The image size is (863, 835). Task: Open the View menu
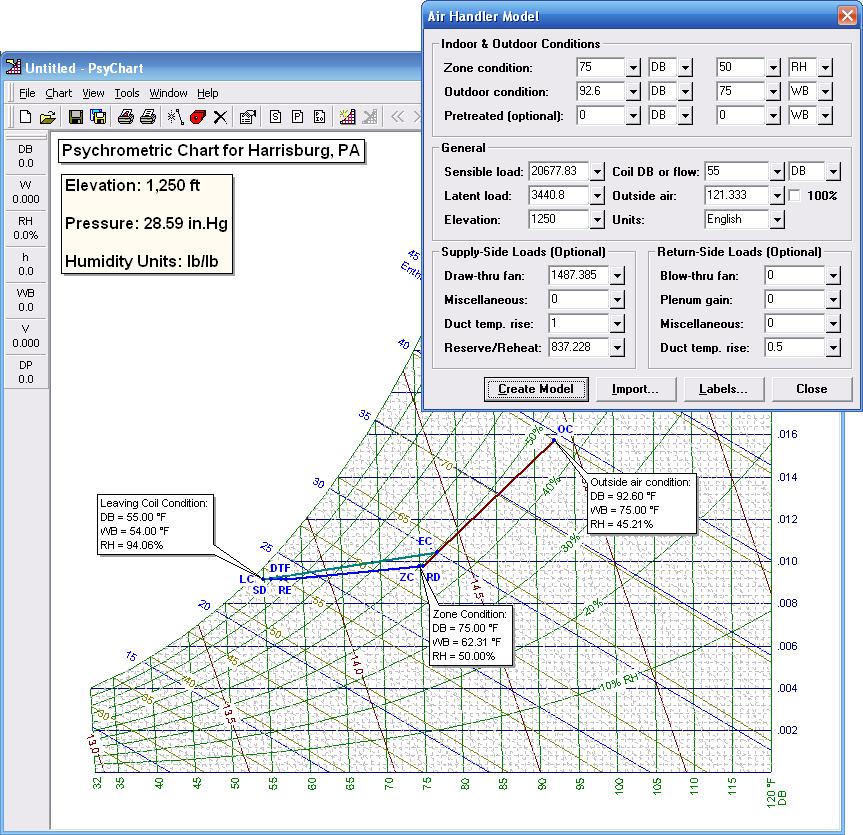click(93, 93)
